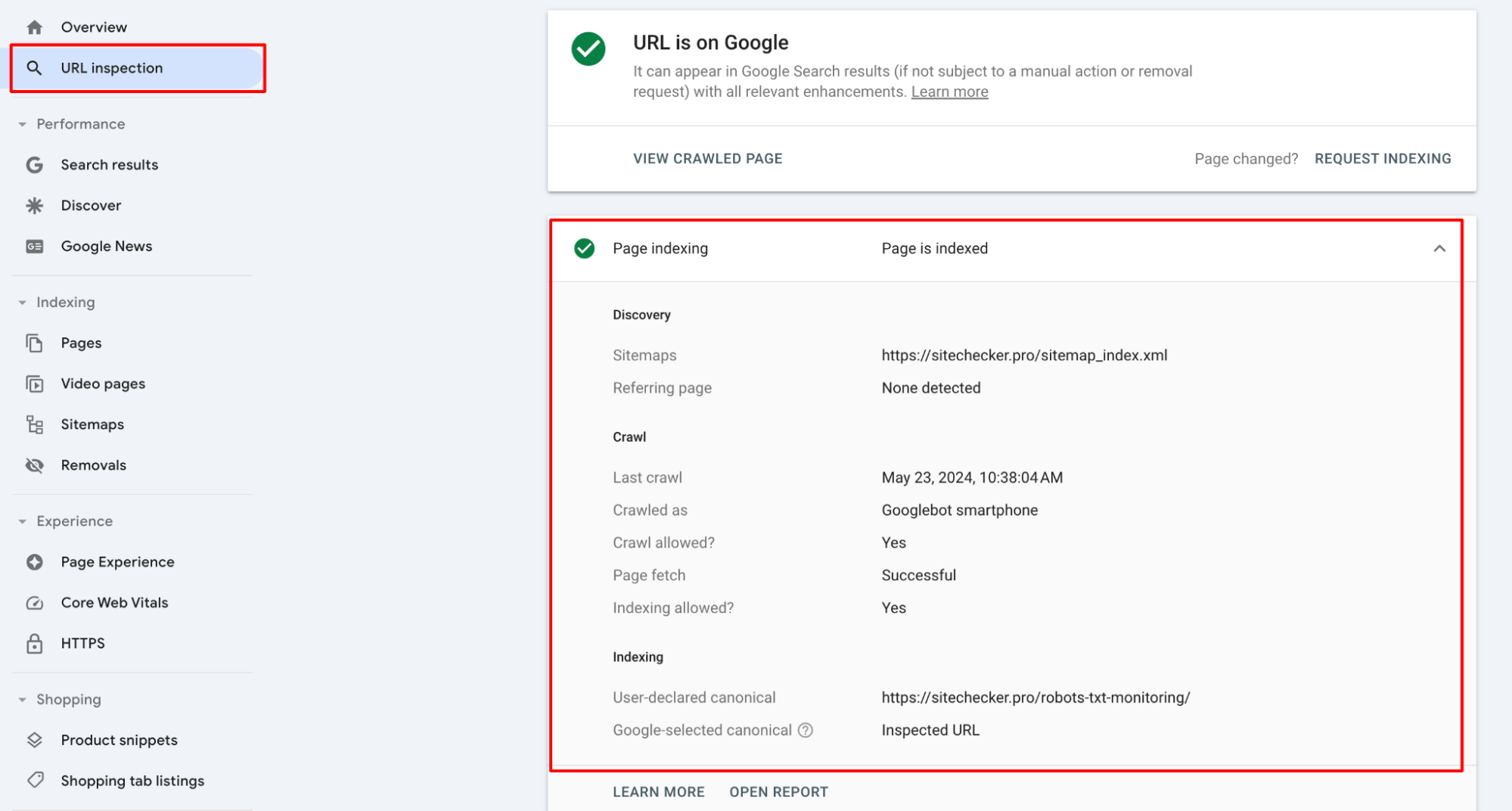Click the LEARN MORE button below indexing details

coord(658,792)
